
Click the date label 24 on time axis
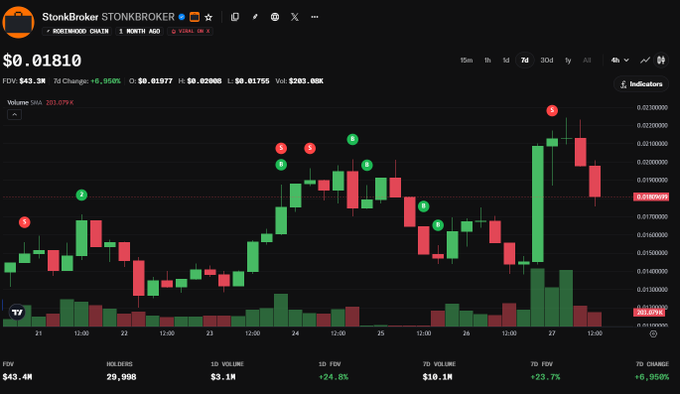295,333
